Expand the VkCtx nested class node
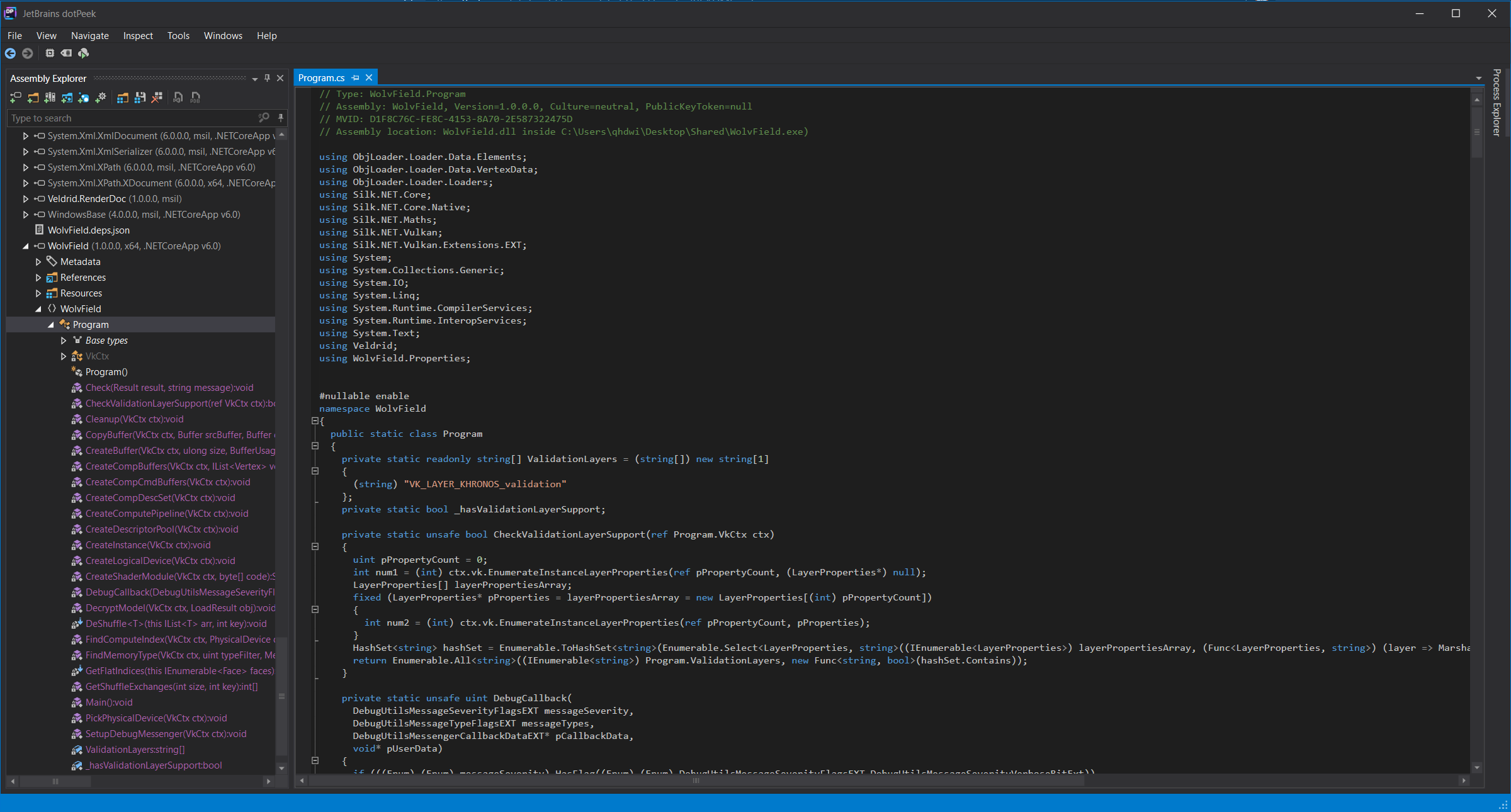This screenshot has width=1511, height=812. [x=64, y=356]
